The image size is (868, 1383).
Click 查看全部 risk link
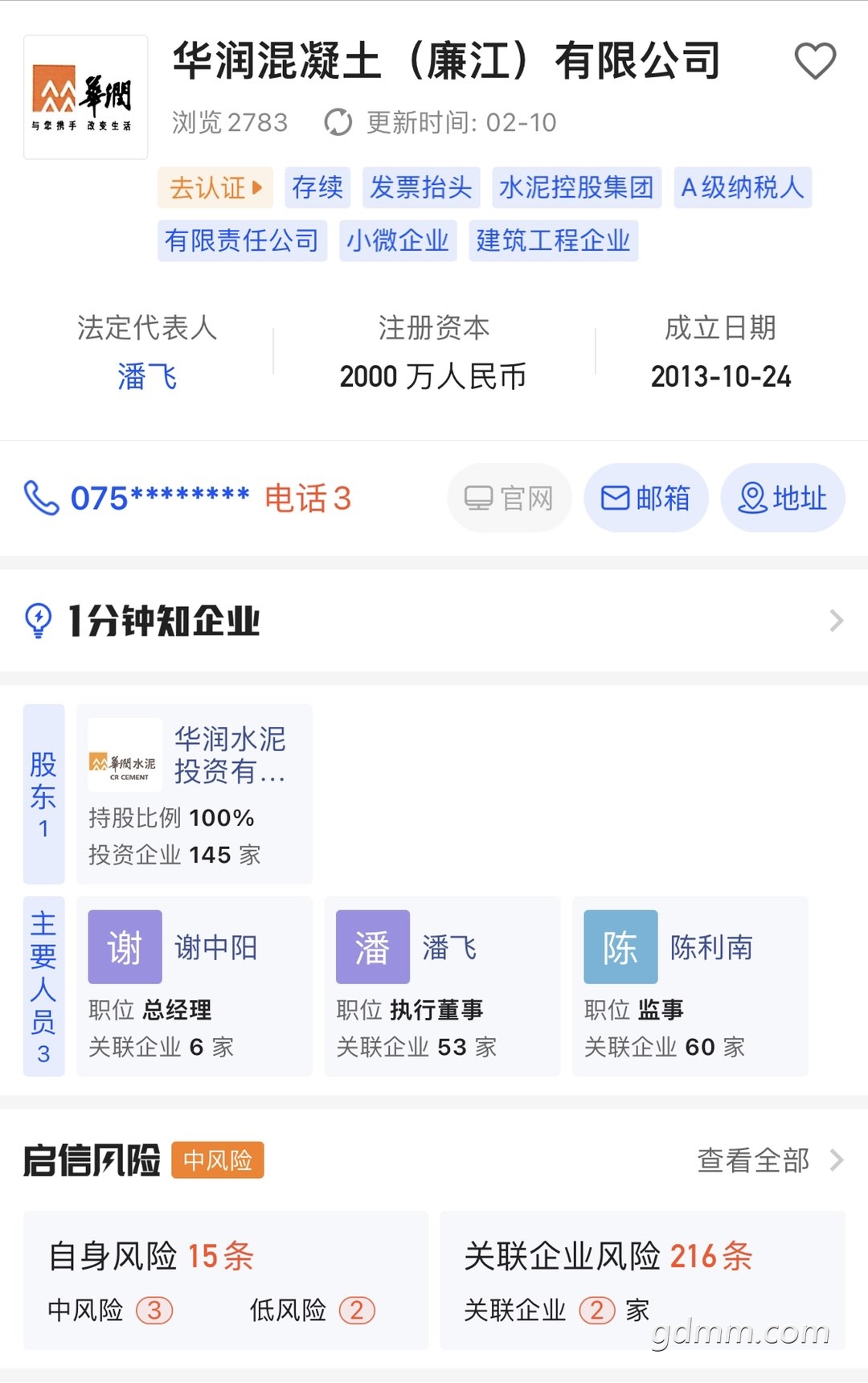pos(753,1160)
